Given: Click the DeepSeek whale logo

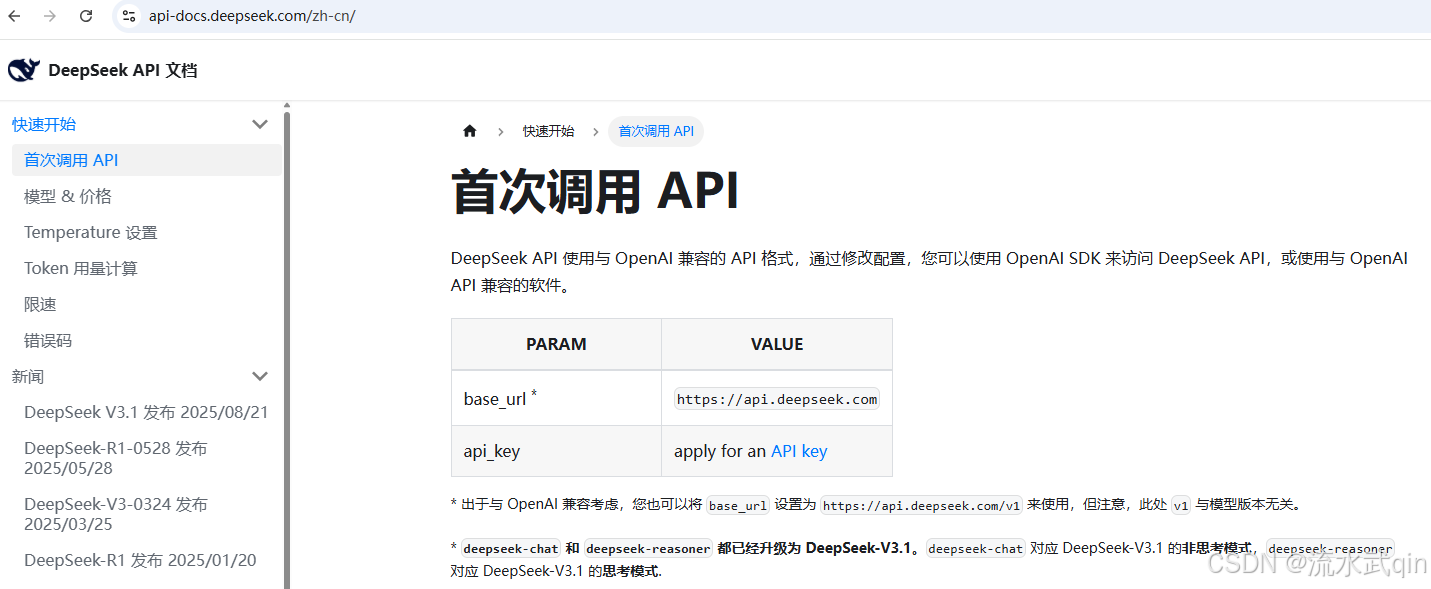Looking at the screenshot, I should 24,70.
